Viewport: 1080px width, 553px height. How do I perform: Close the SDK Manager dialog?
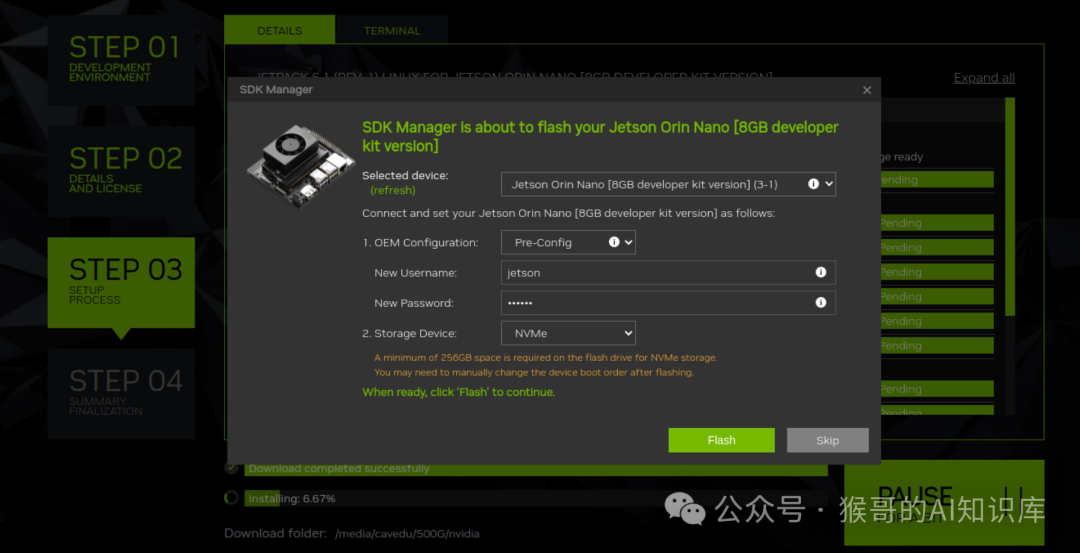[x=866, y=90]
